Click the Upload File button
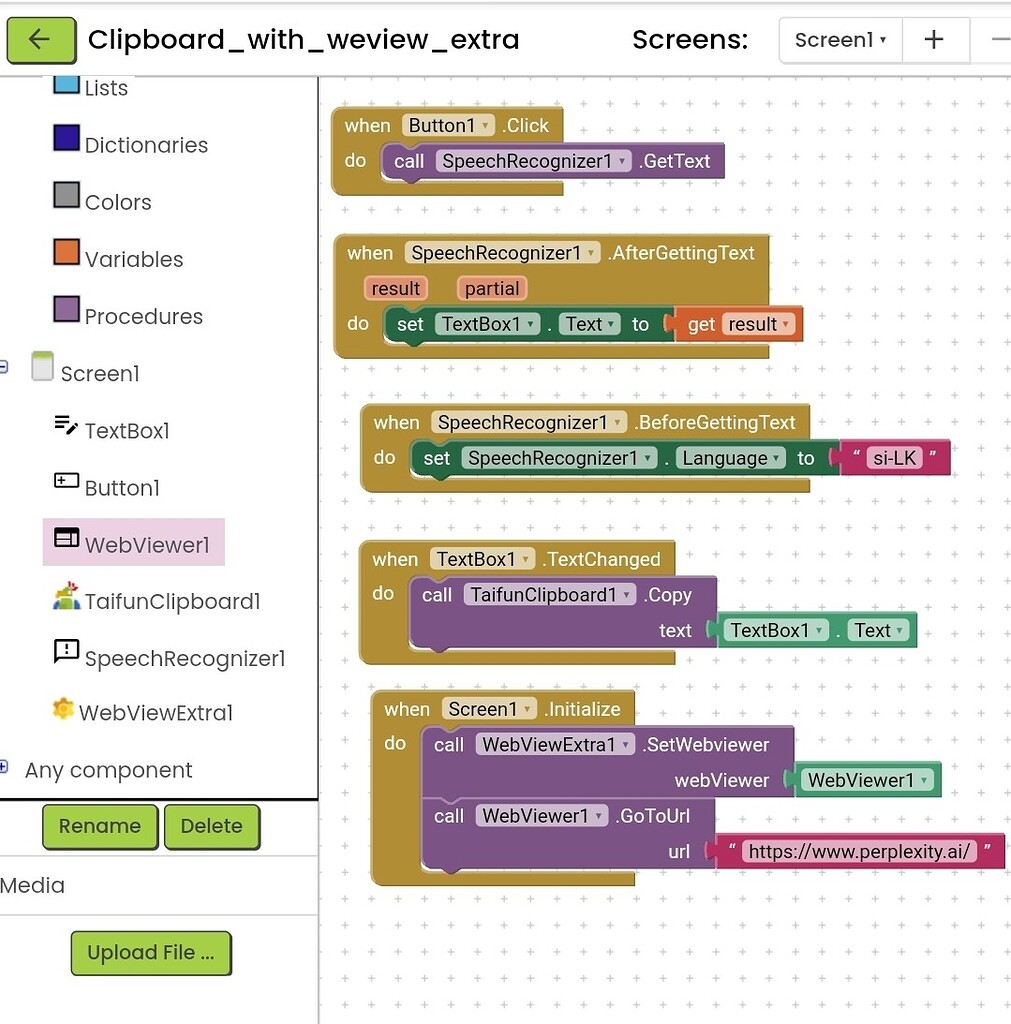1011x1024 pixels. [151, 952]
